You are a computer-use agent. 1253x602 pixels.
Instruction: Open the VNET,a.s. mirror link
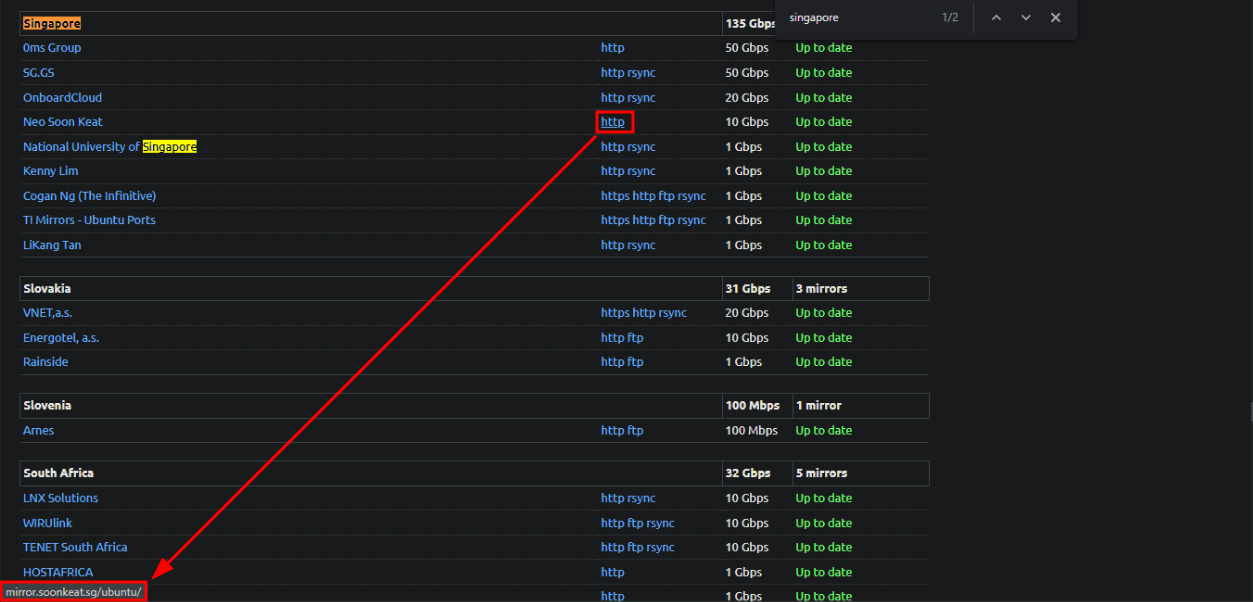pos(48,313)
